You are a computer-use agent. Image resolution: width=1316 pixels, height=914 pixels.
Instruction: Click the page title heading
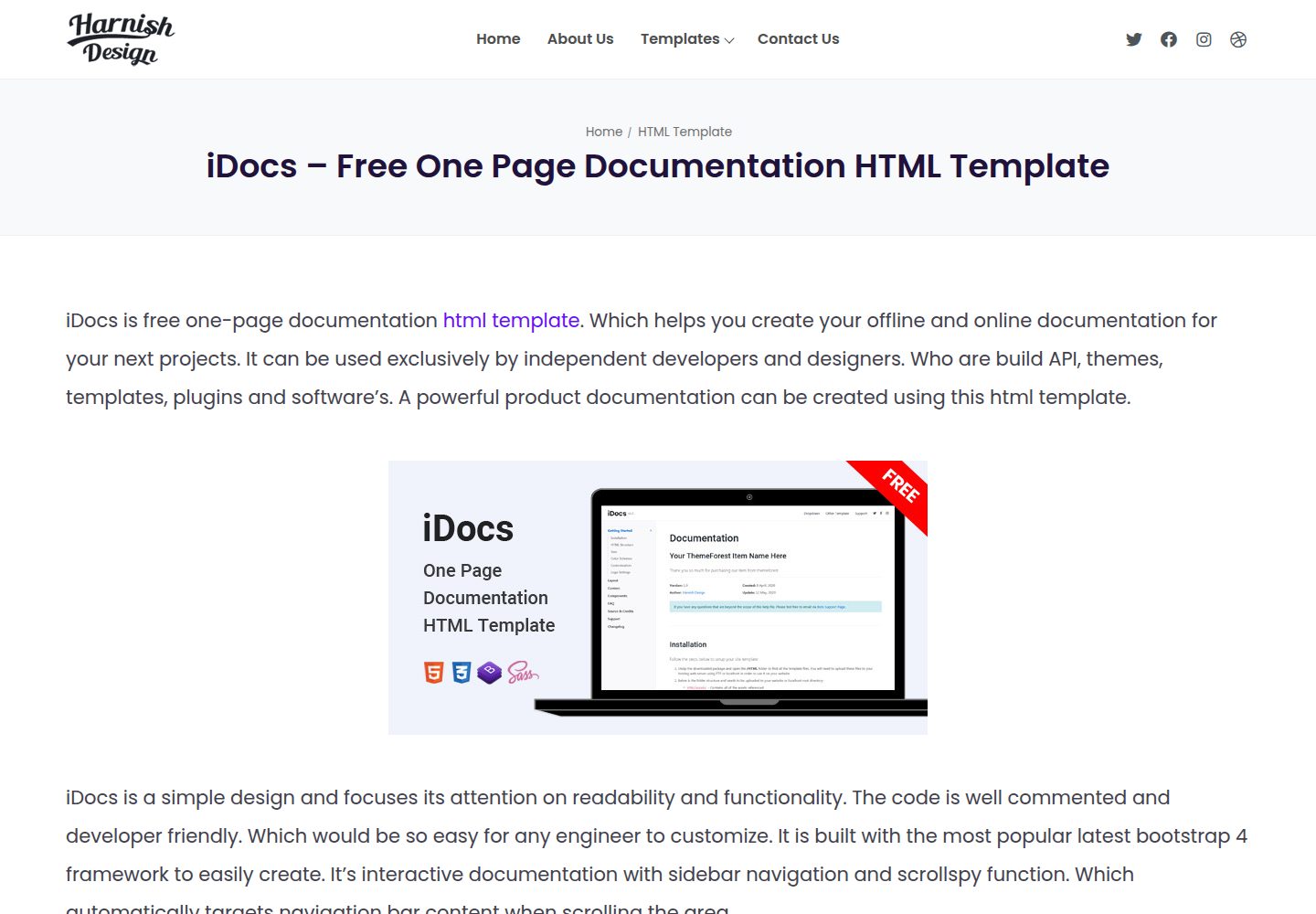click(658, 166)
